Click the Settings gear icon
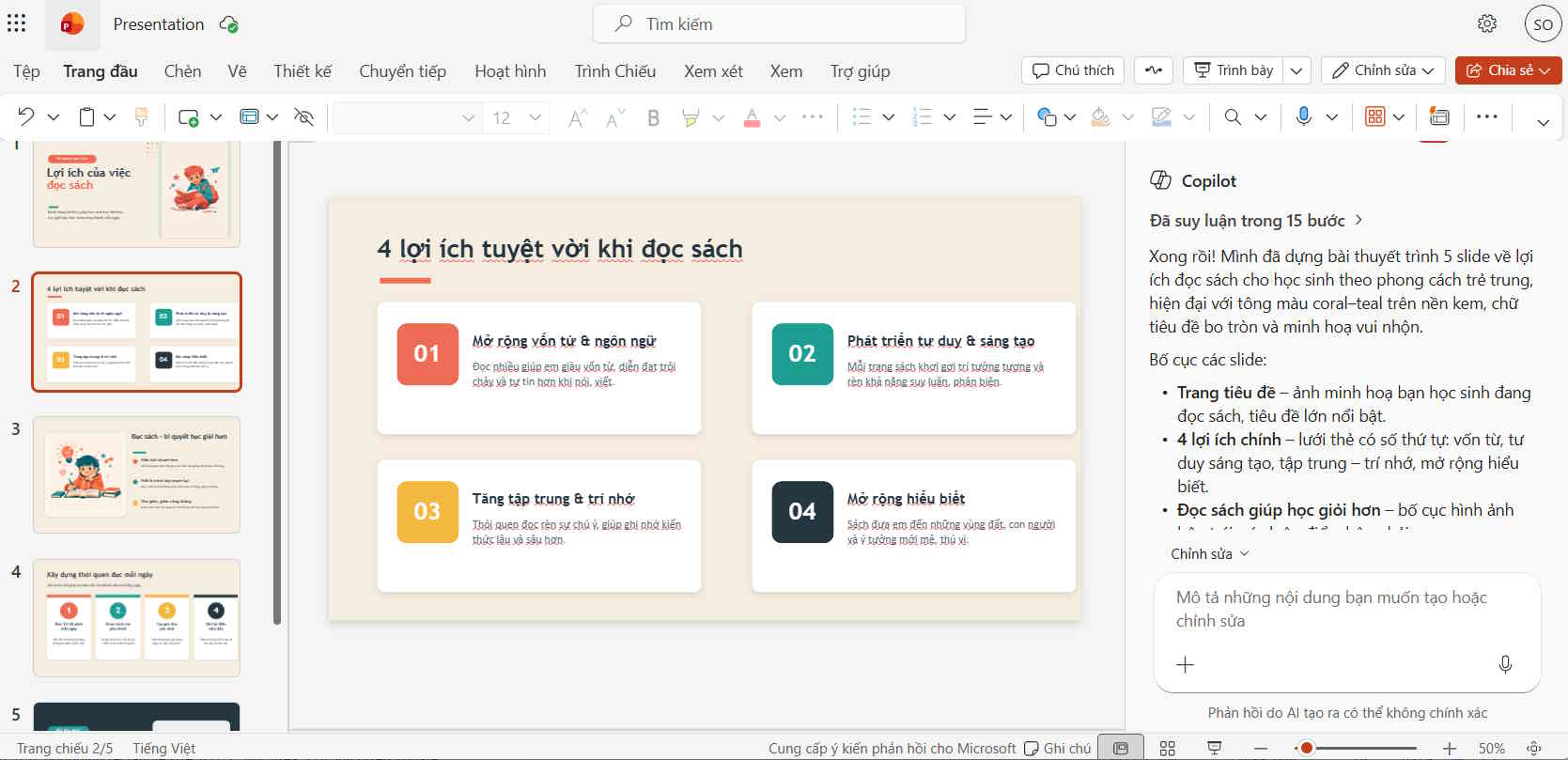This screenshot has width=1568, height=760. pos(1487,23)
